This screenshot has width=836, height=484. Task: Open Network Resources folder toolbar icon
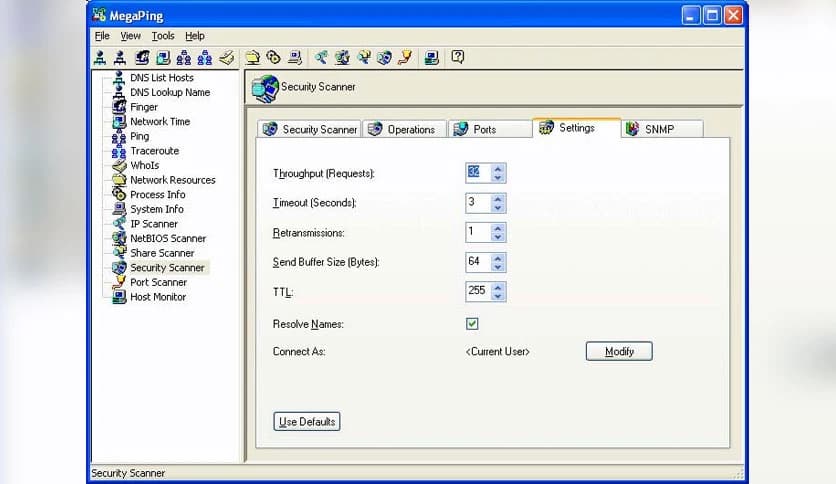pyautogui.click(x=253, y=57)
